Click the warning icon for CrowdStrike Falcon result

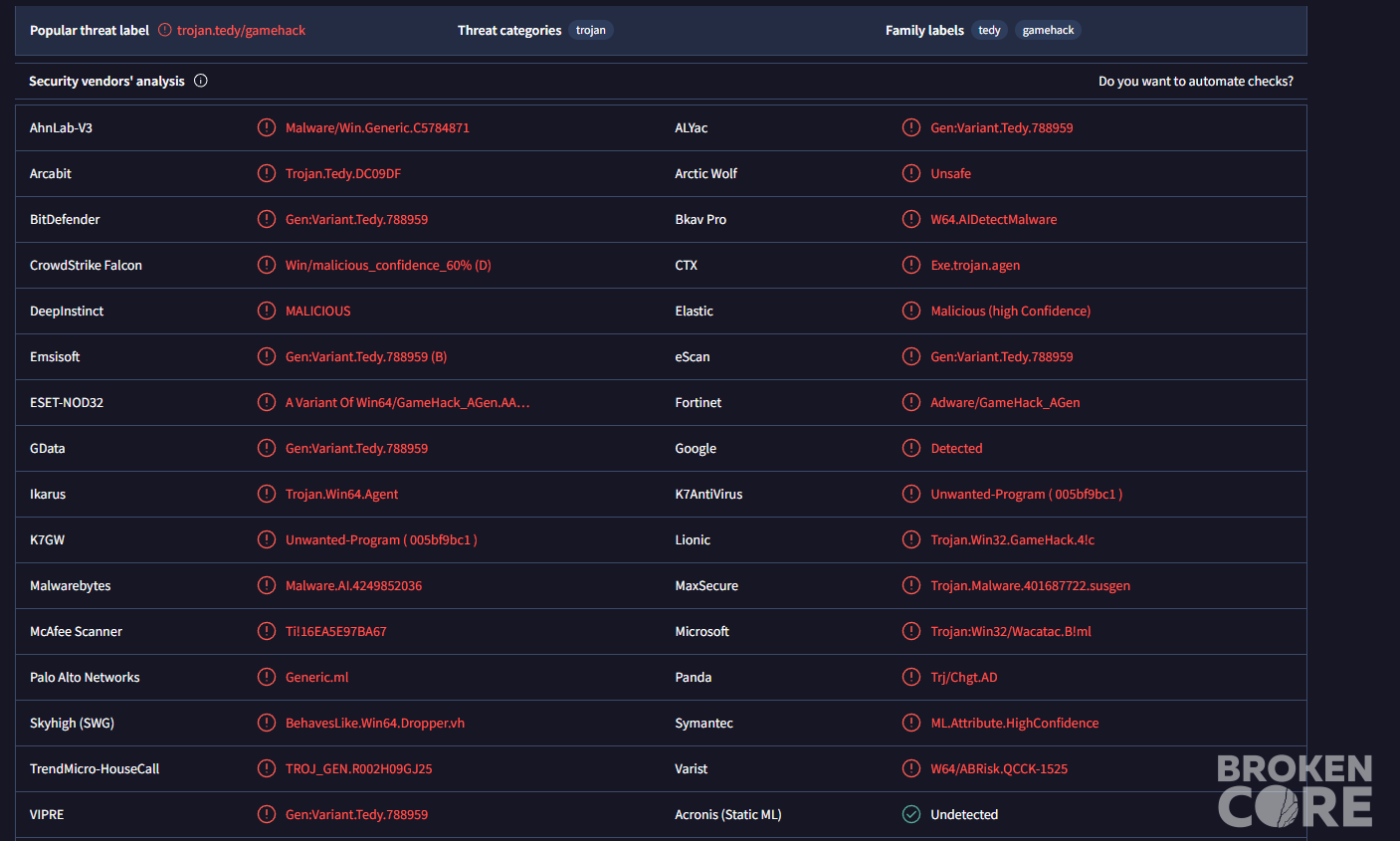click(267, 265)
